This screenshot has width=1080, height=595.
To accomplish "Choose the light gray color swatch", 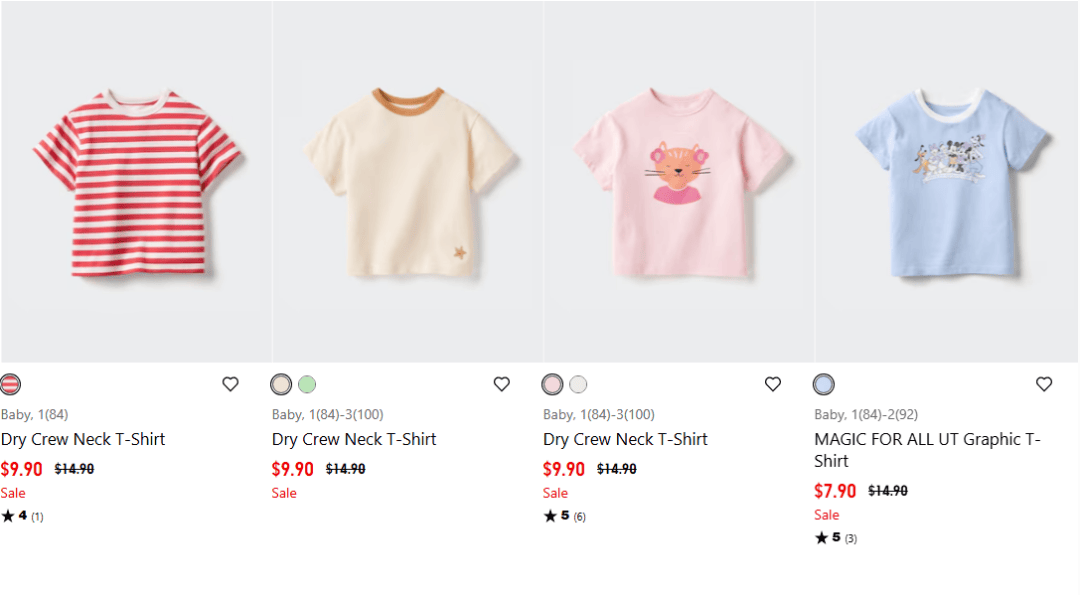I will click(x=578, y=384).
